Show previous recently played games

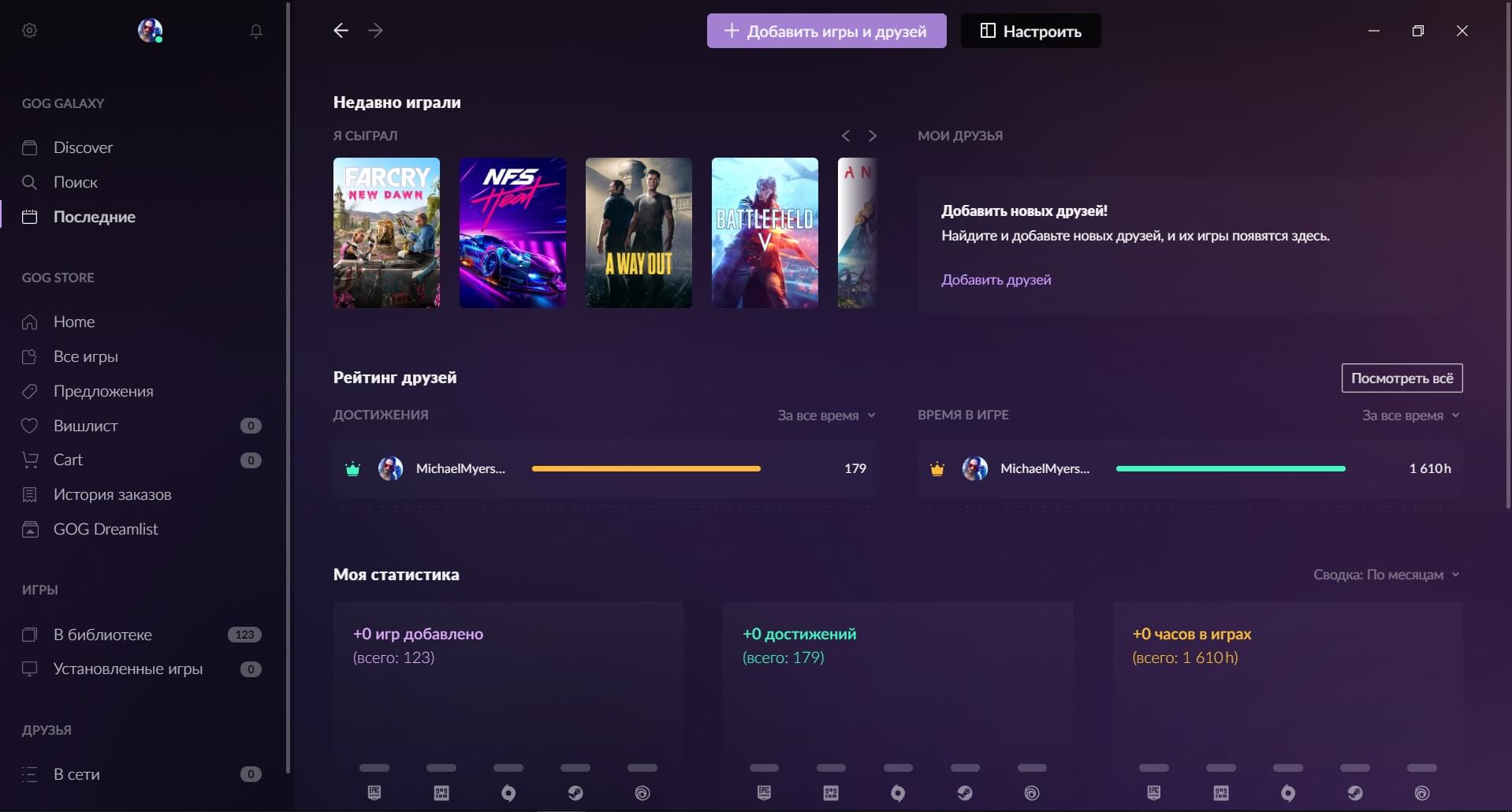coord(845,136)
